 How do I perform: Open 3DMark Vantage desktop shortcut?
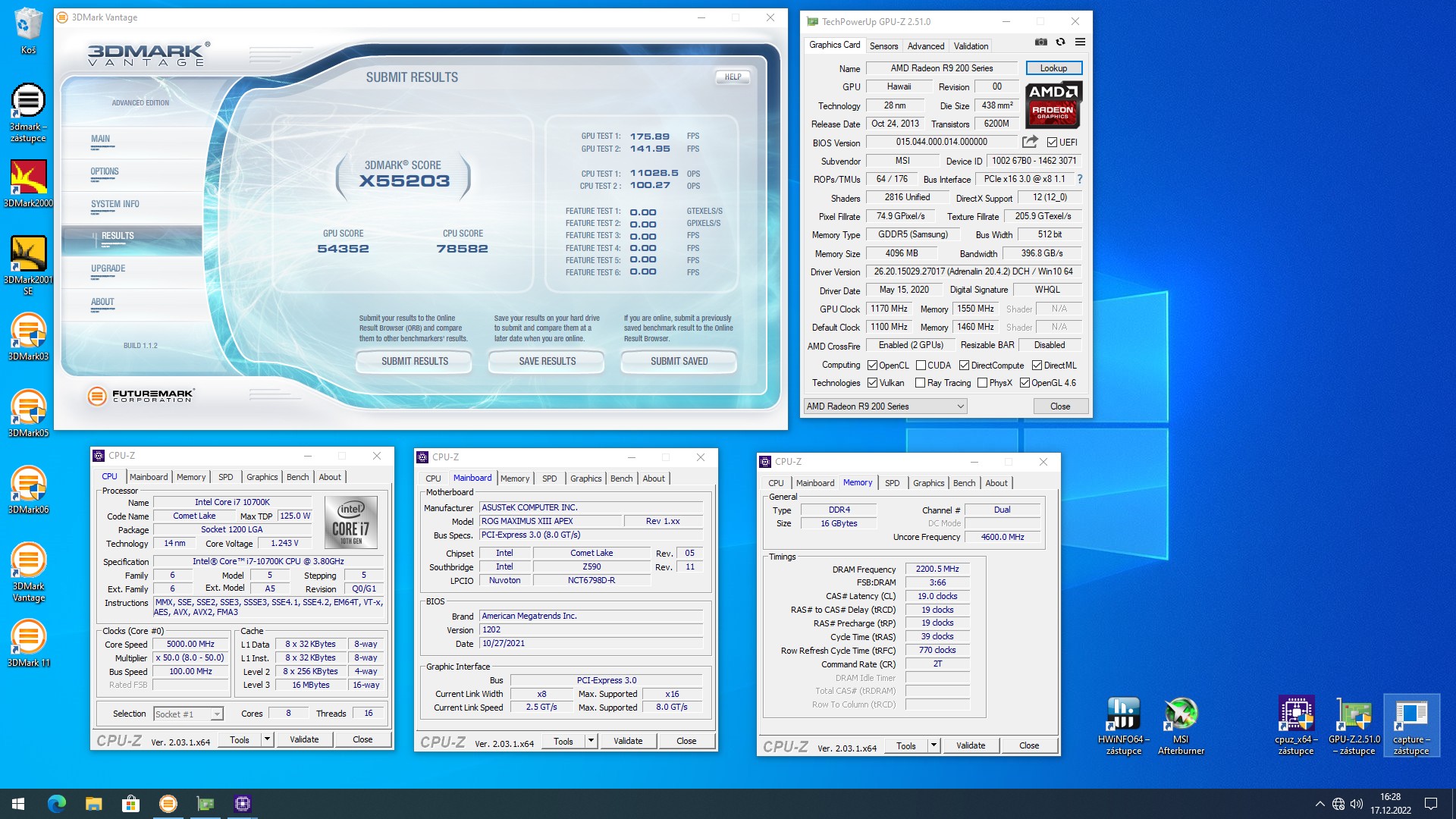28,573
